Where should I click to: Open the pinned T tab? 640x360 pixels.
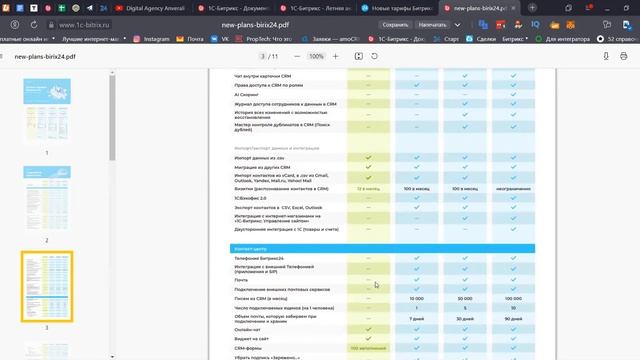pos(34,8)
